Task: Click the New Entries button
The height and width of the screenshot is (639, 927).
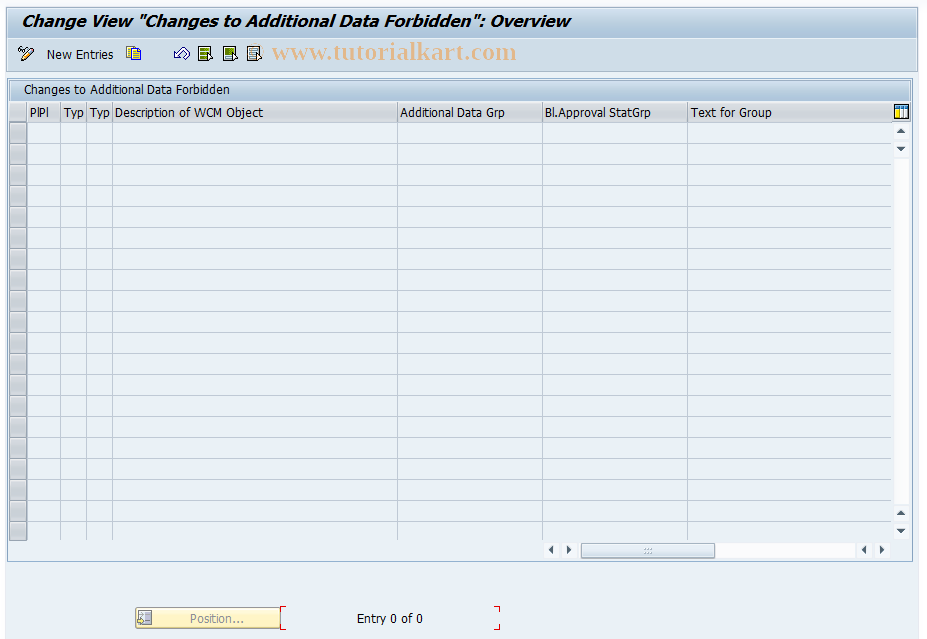Action: (80, 54)
